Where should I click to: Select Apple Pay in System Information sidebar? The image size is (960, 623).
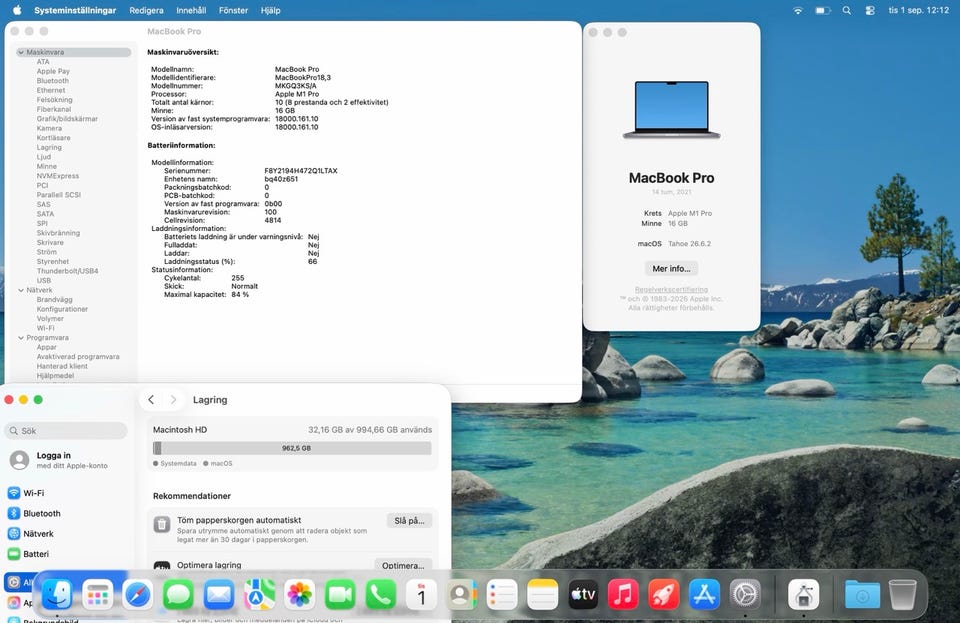click(53, 71)
